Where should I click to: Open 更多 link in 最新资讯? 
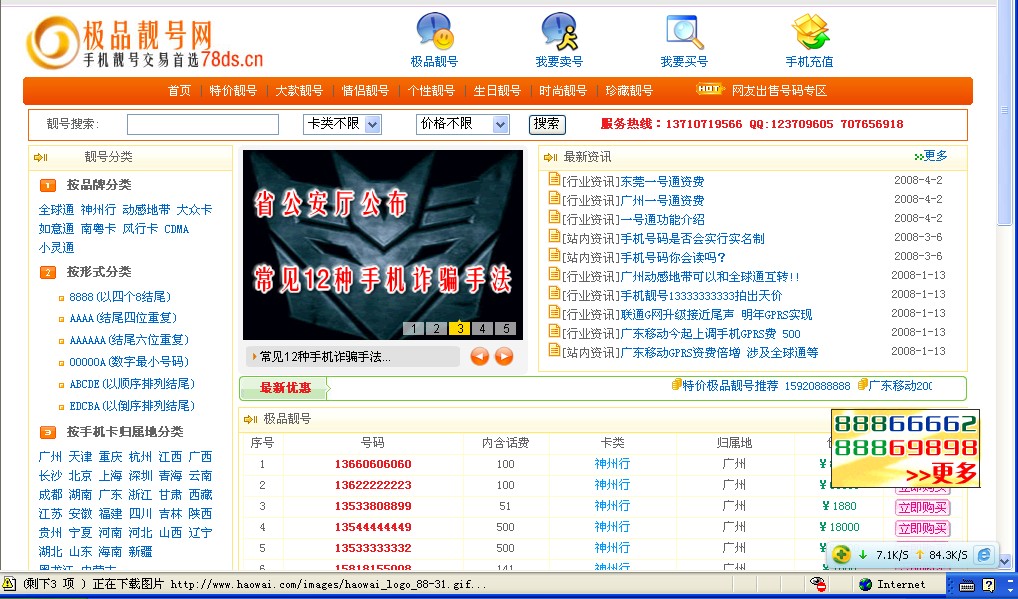tap(935, 156)
